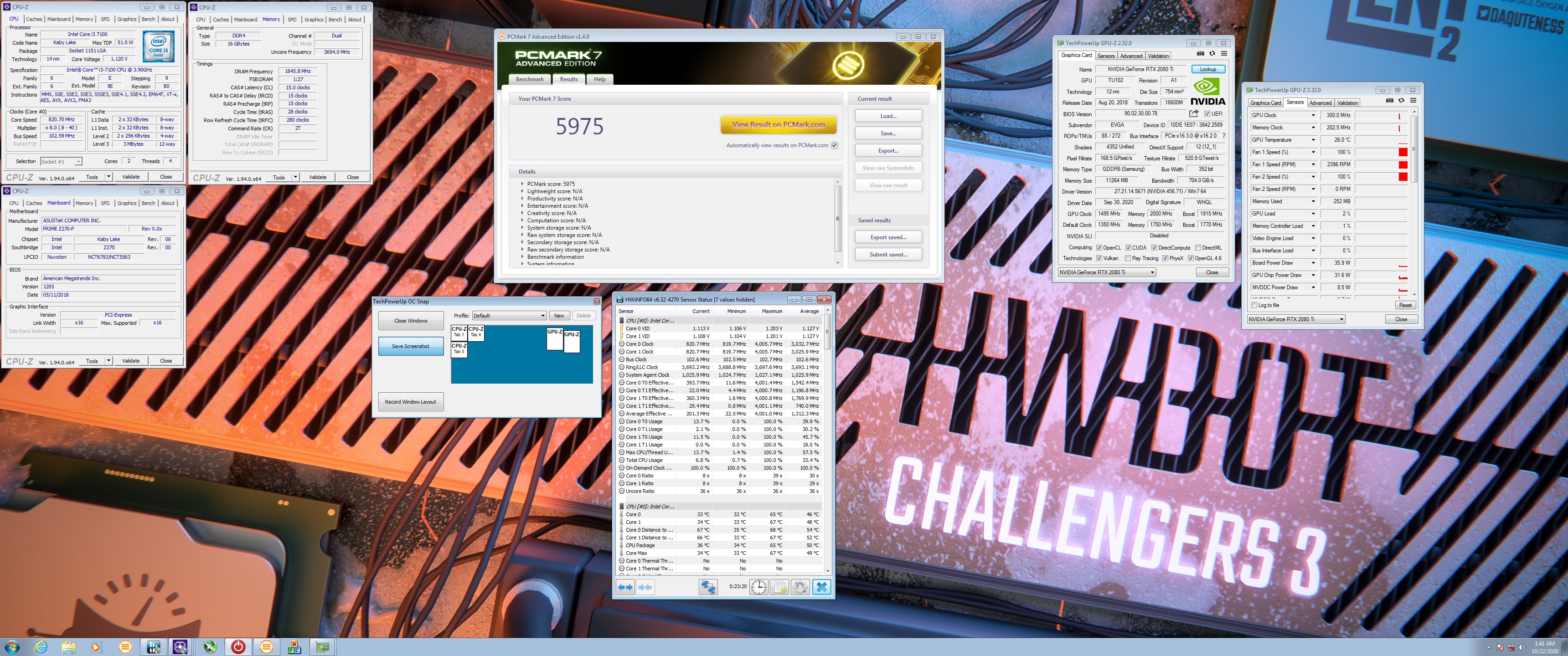Toggle DirectML checkbox in GPU-Z
Viewport: 1568px width, 656px height.
point(1198,248)
